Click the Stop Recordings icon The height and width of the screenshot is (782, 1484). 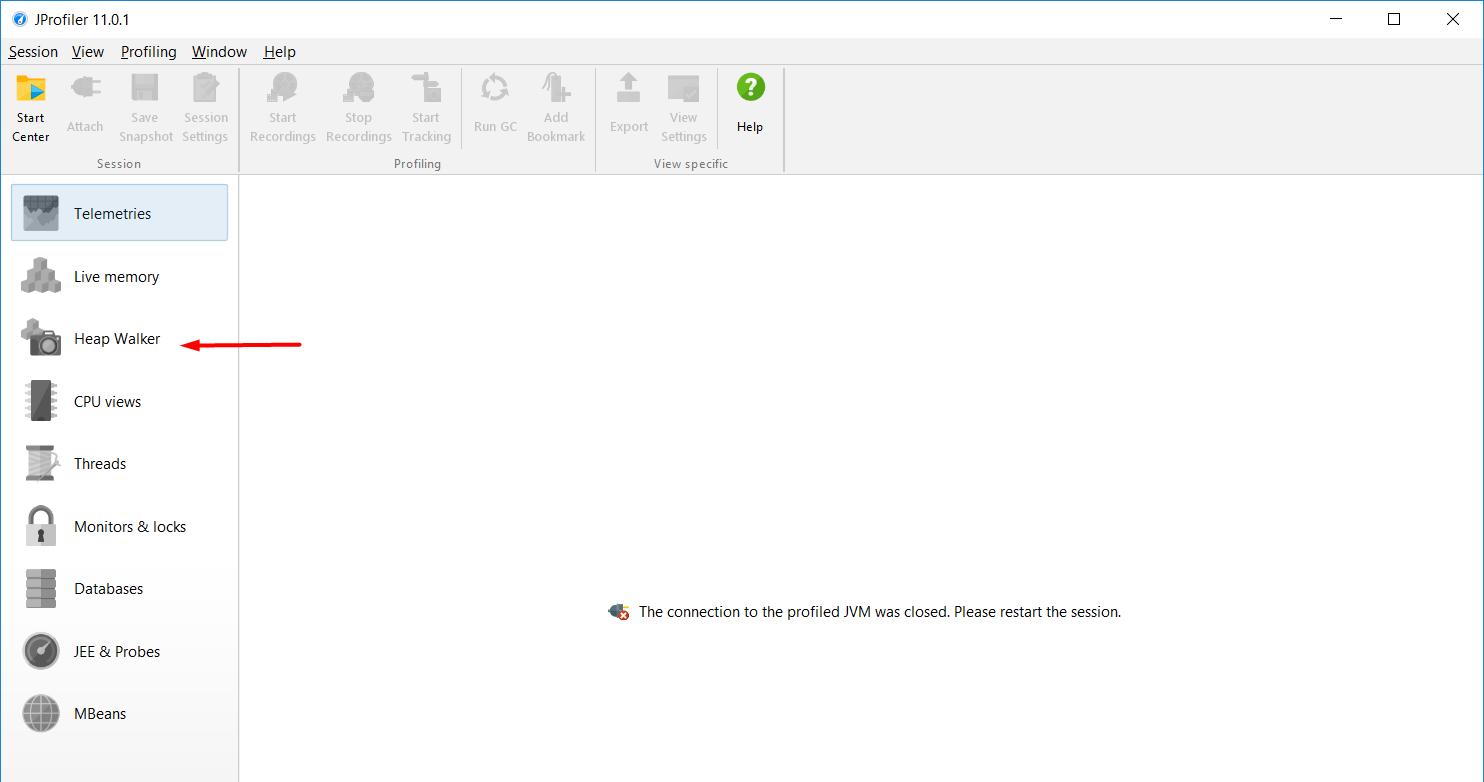coord(358,88)
